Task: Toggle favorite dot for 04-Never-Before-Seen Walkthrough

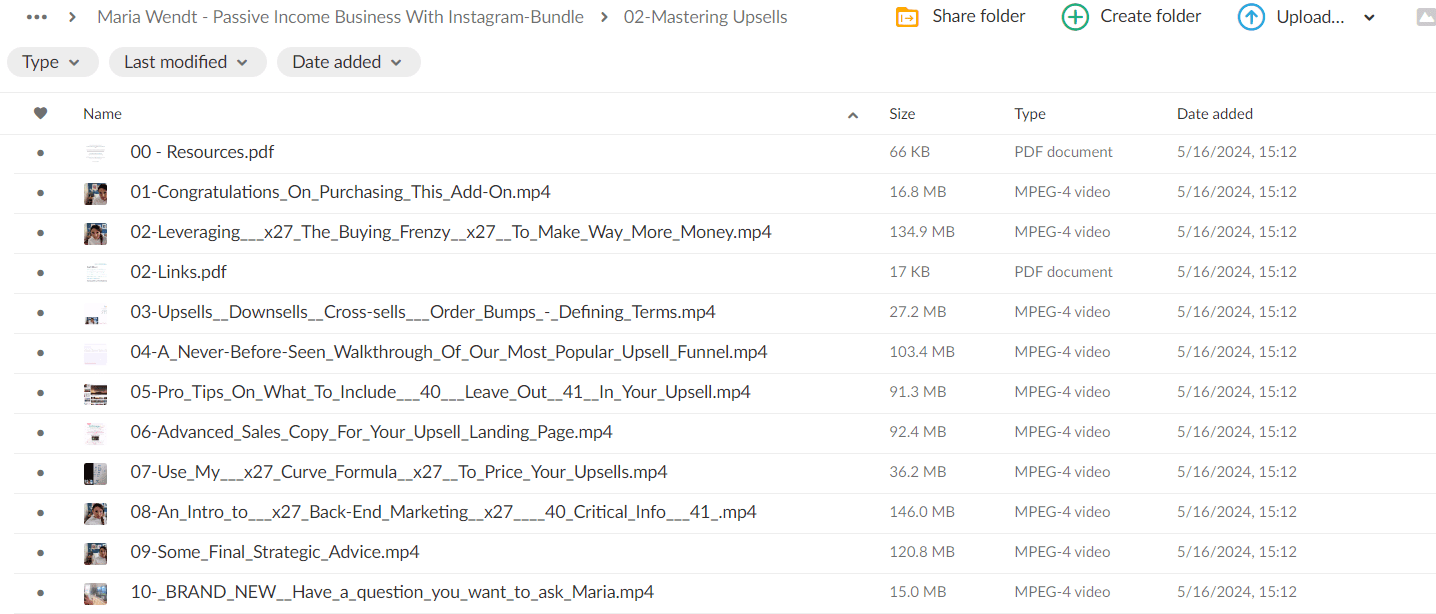Action: coord(40,353)
